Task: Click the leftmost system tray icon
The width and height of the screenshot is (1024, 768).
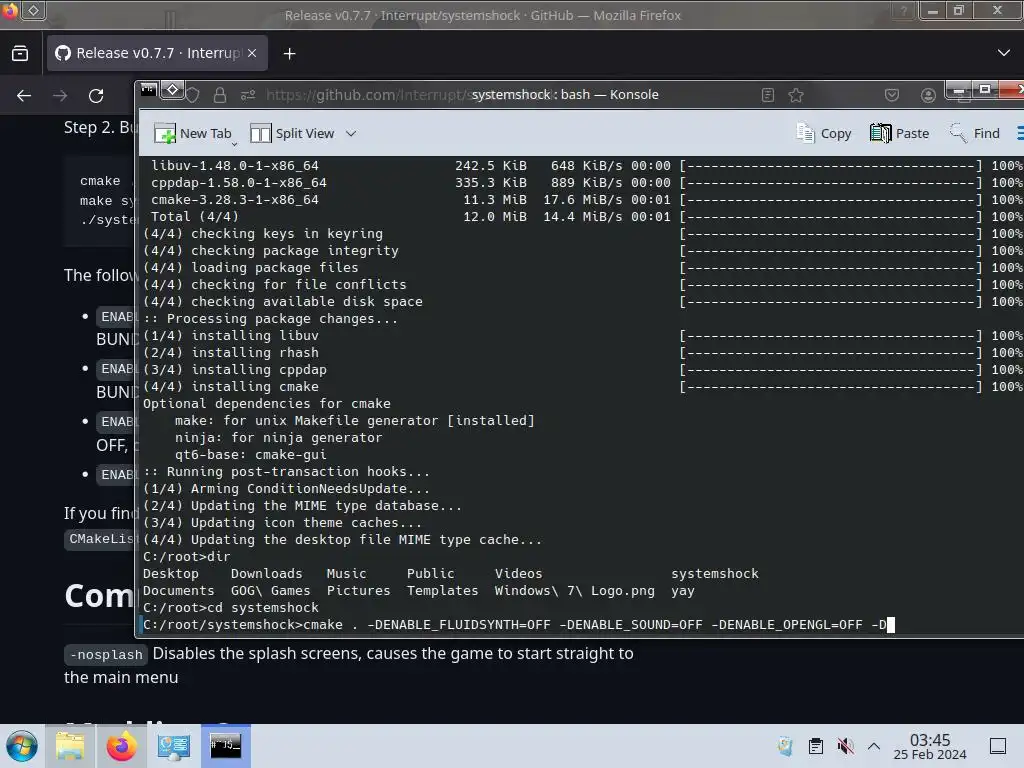Action: pyautogui.click(x=785, y=746)
